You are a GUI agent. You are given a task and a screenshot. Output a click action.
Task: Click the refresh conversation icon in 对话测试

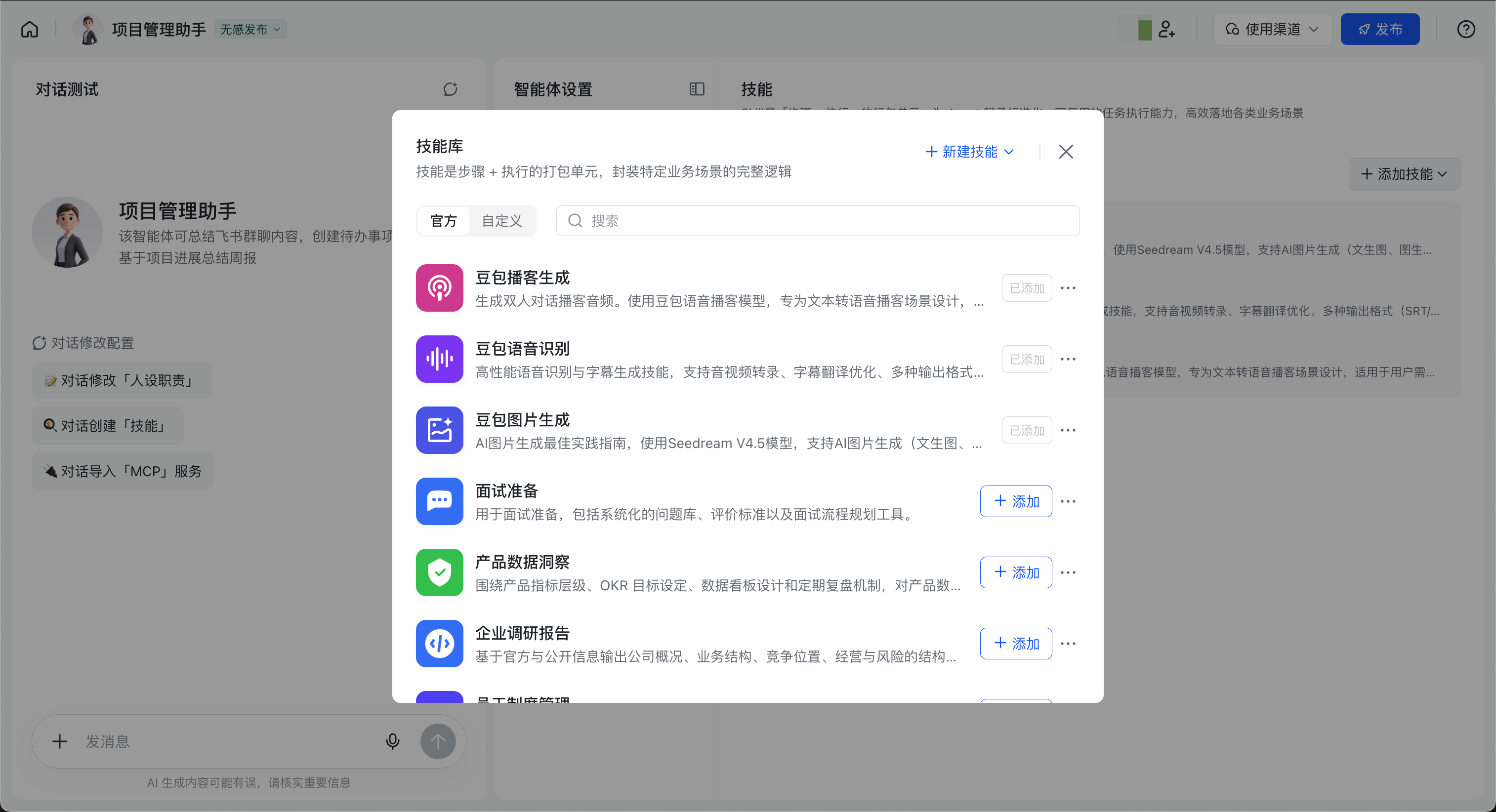click(x=450, y=89)
